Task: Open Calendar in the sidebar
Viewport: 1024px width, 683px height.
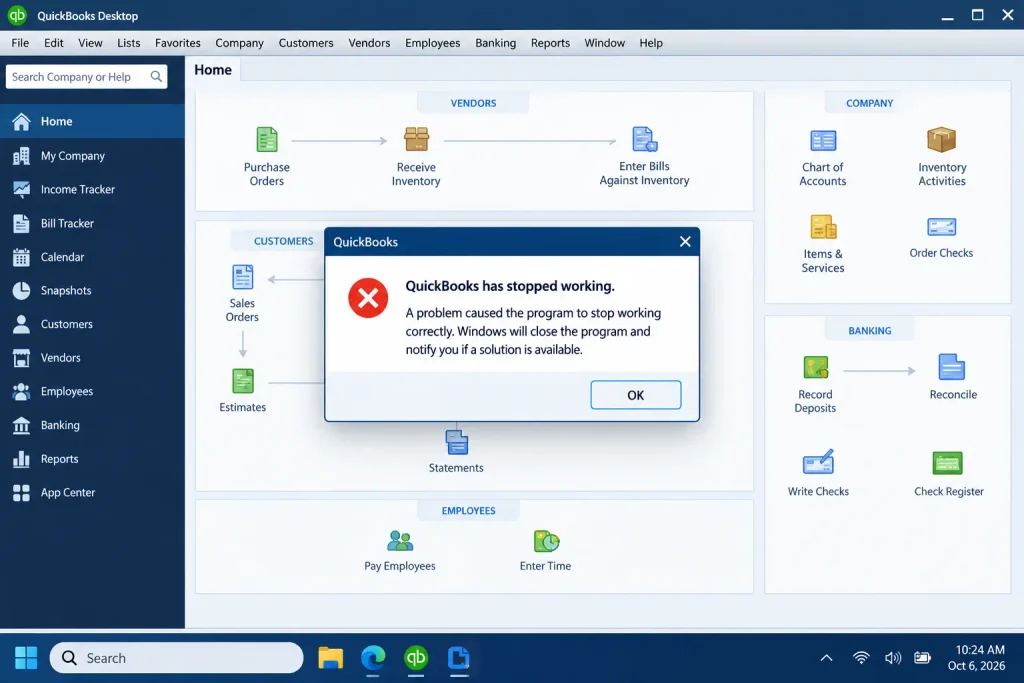Action: [x=92, y=257]
